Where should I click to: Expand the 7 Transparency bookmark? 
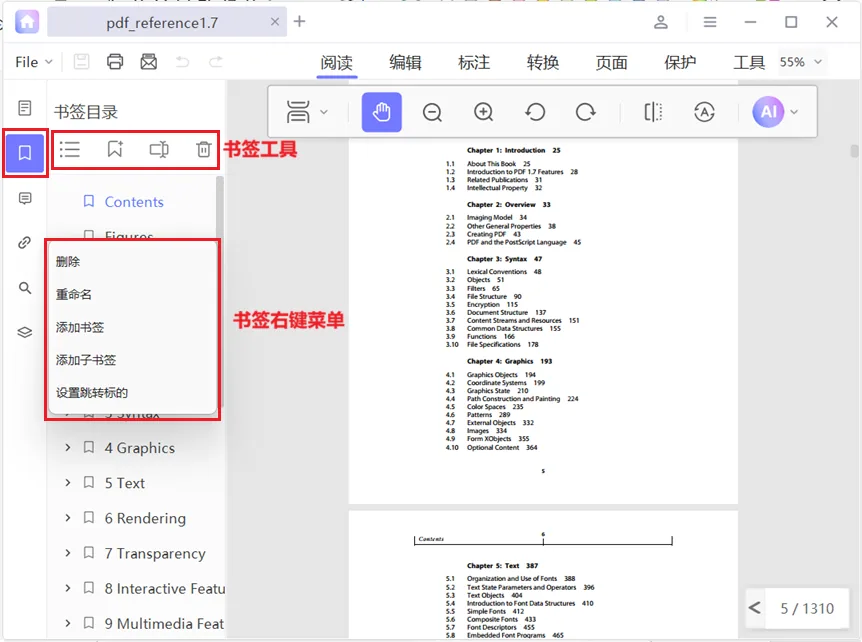coord(68,553)
